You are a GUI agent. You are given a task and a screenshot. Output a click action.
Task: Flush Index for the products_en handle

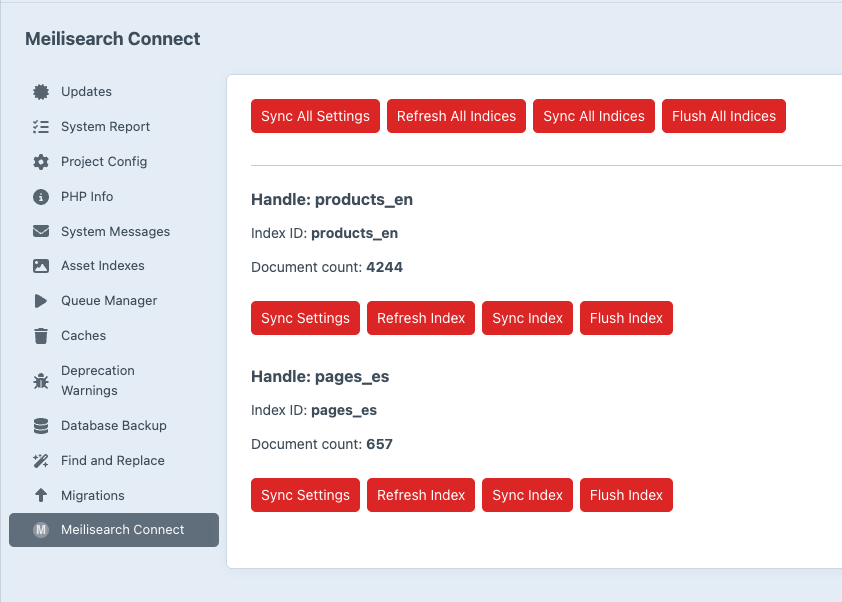[x=626, y=318]
